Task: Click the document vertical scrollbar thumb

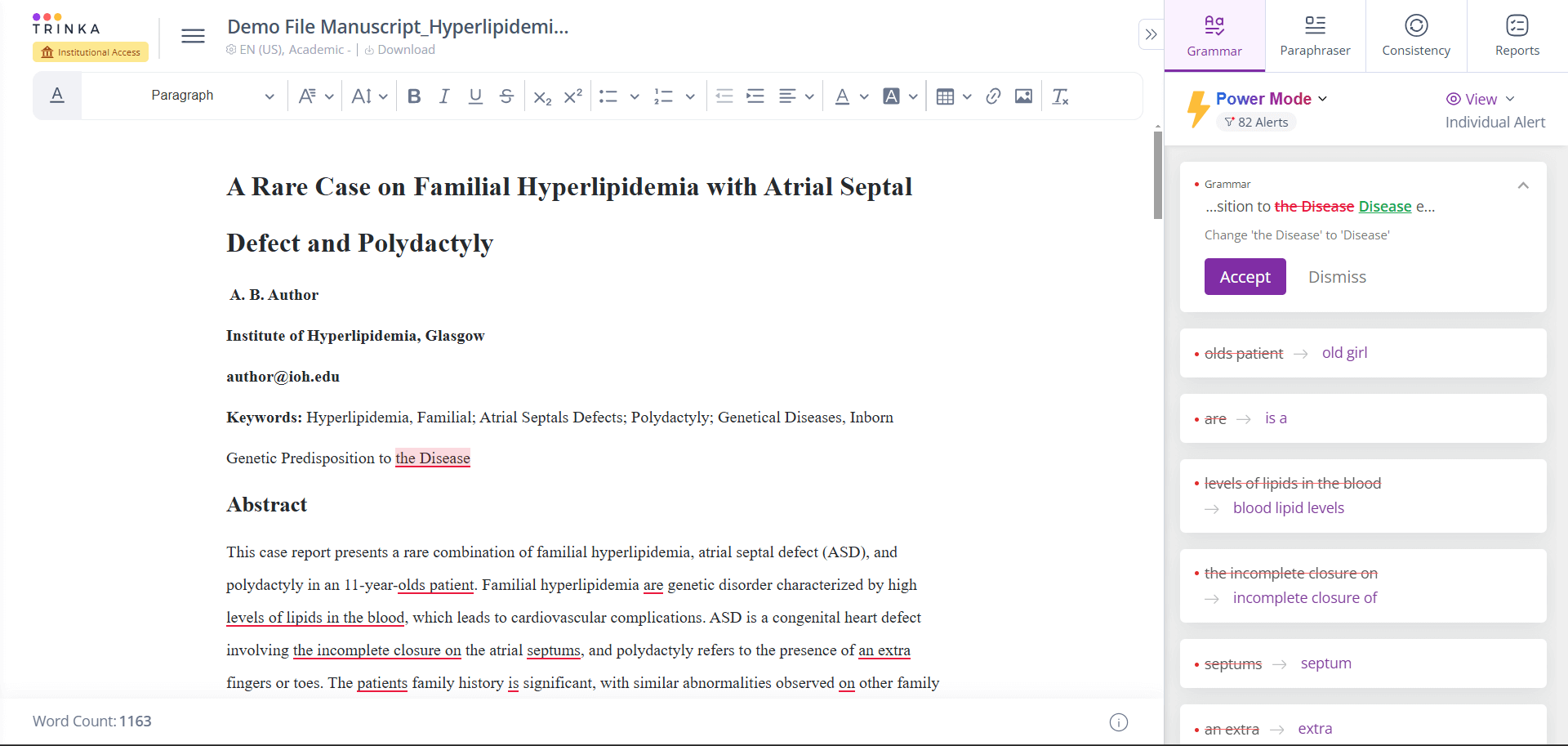Action: tap(1158, 175)
